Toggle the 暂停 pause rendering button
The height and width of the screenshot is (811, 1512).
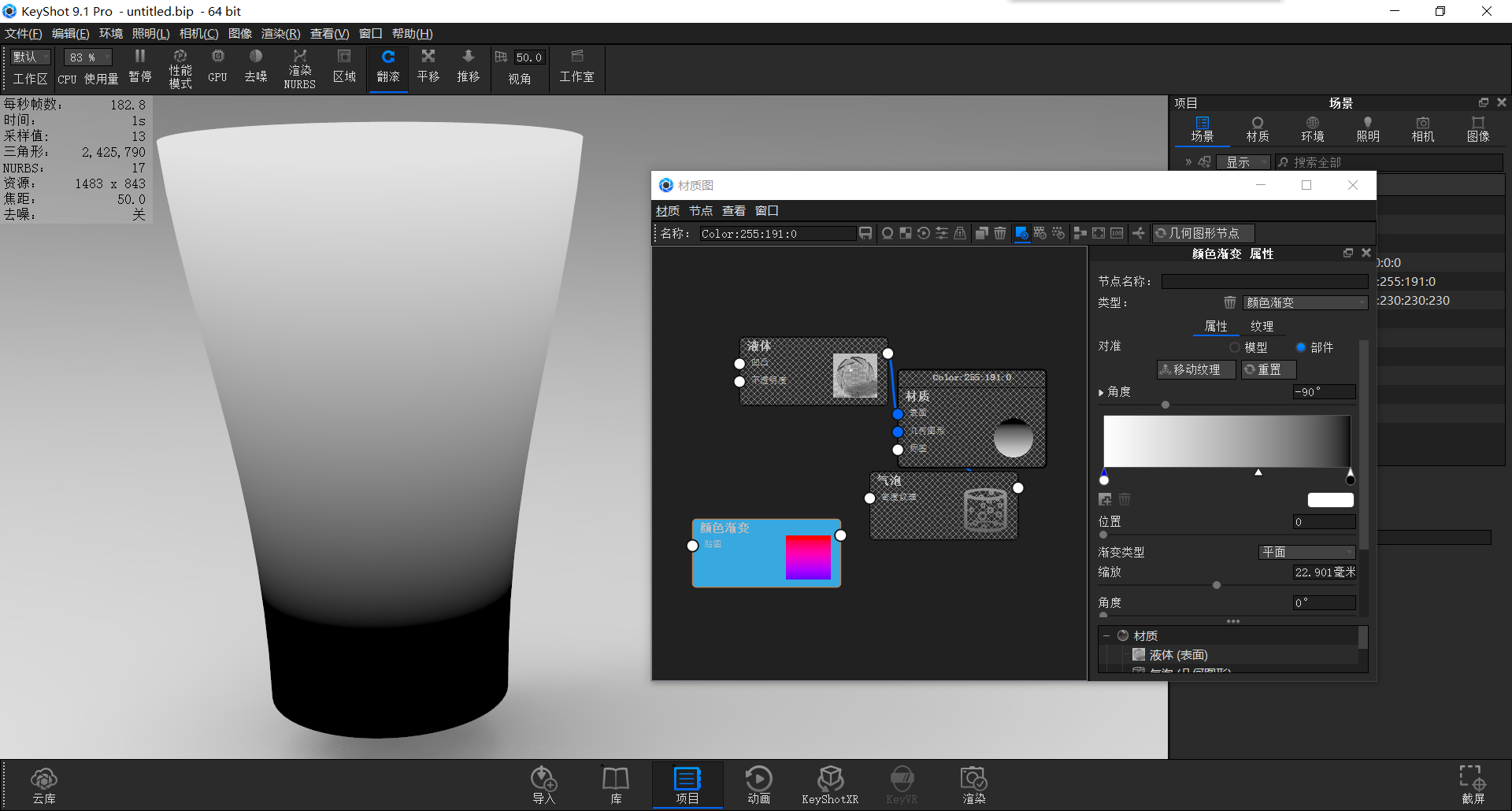[x=139, y=67]
